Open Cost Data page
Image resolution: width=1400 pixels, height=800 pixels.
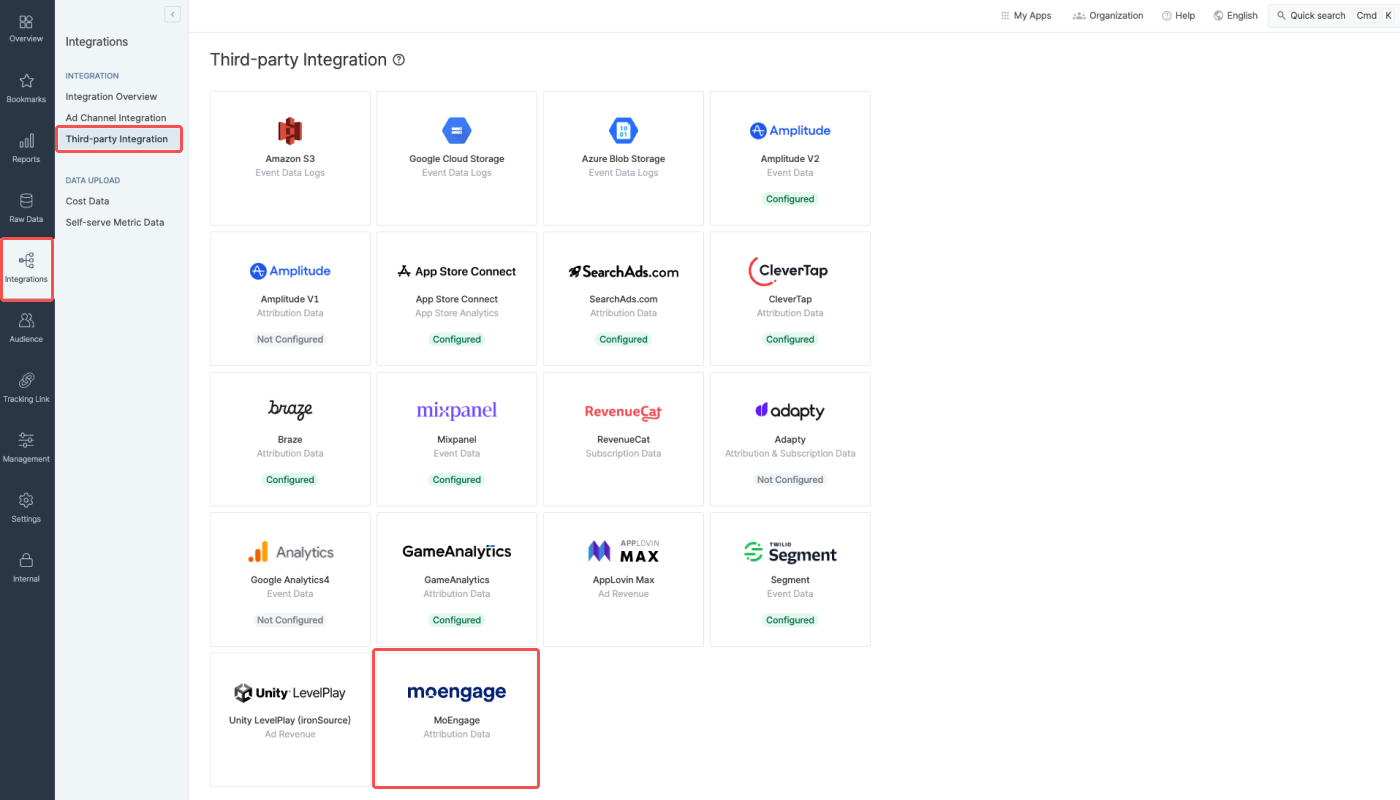(87, 201)
